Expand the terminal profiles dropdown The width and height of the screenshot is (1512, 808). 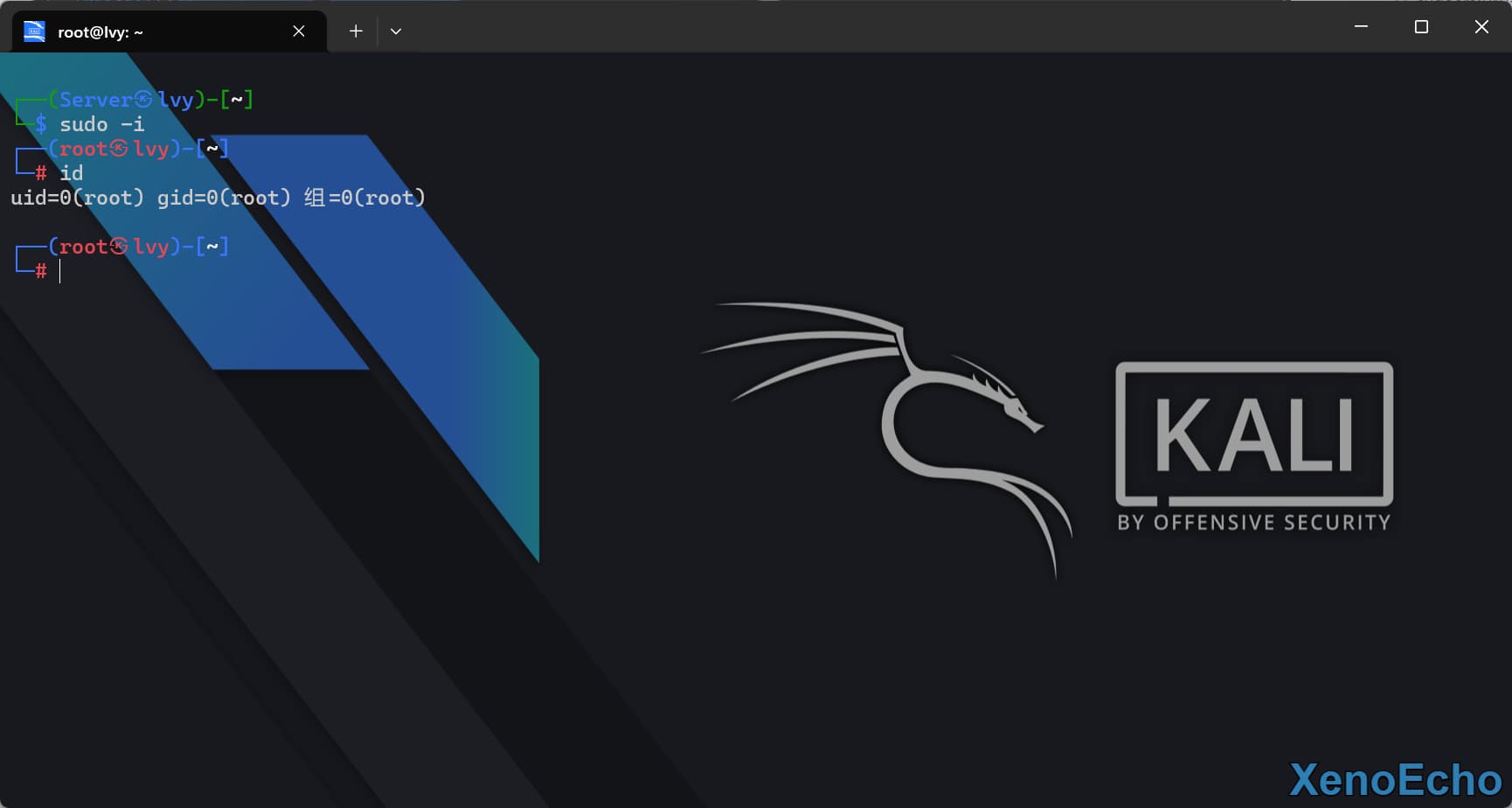396,31
